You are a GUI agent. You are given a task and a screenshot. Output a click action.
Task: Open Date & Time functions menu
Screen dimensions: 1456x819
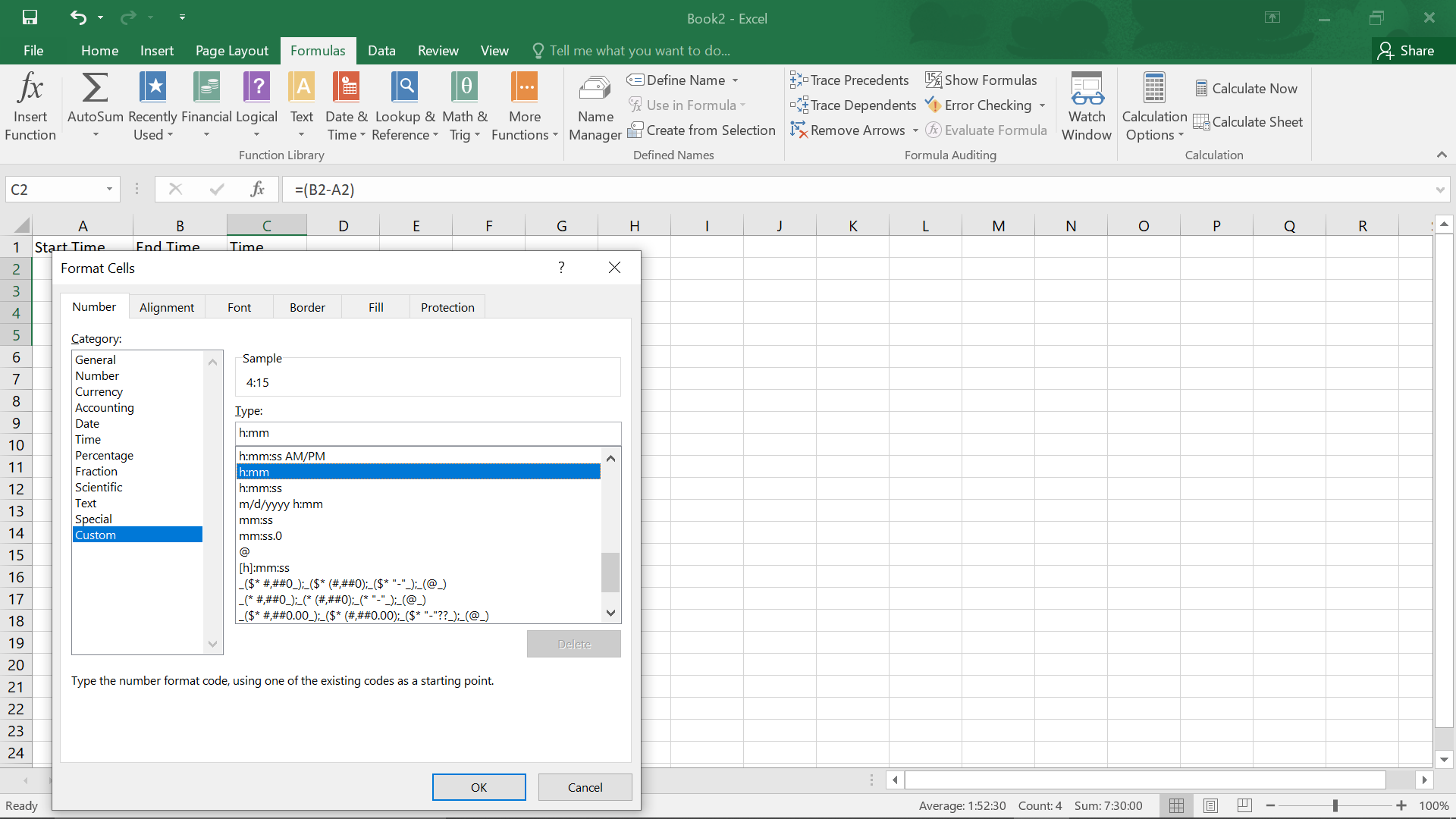(347, 106)
